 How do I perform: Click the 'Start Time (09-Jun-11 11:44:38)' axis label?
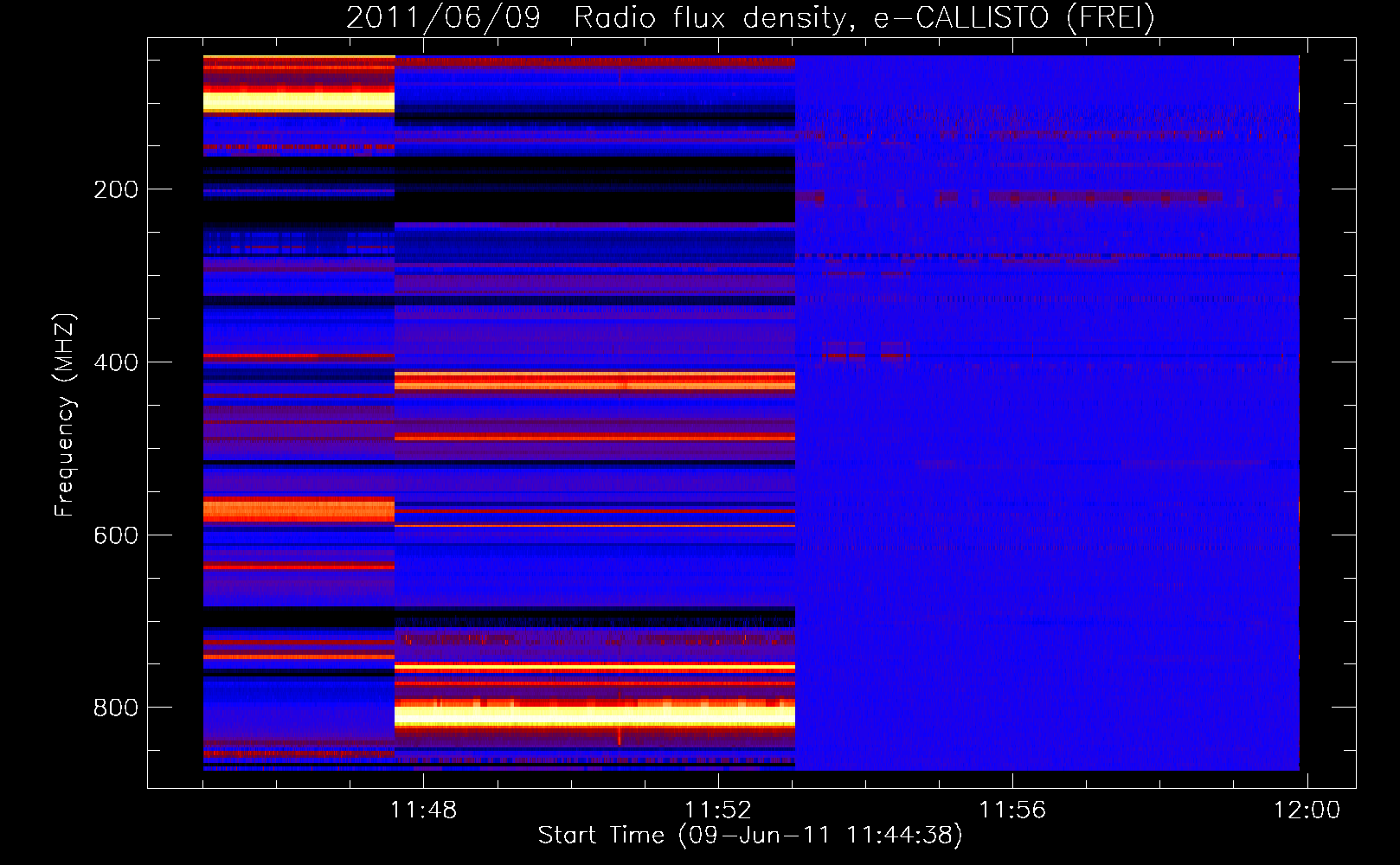click(750, 836)
